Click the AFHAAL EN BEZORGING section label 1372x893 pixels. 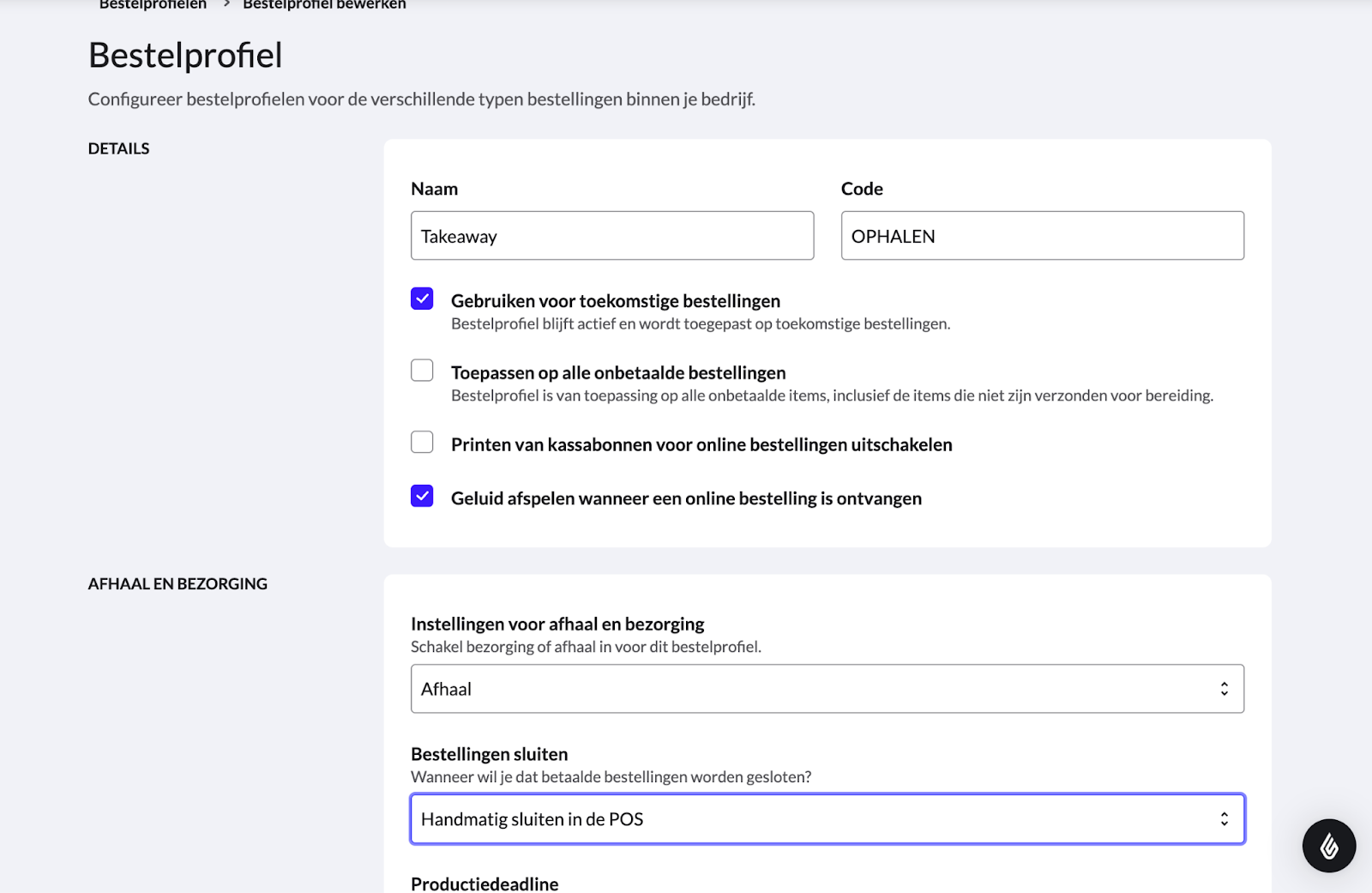178,584
